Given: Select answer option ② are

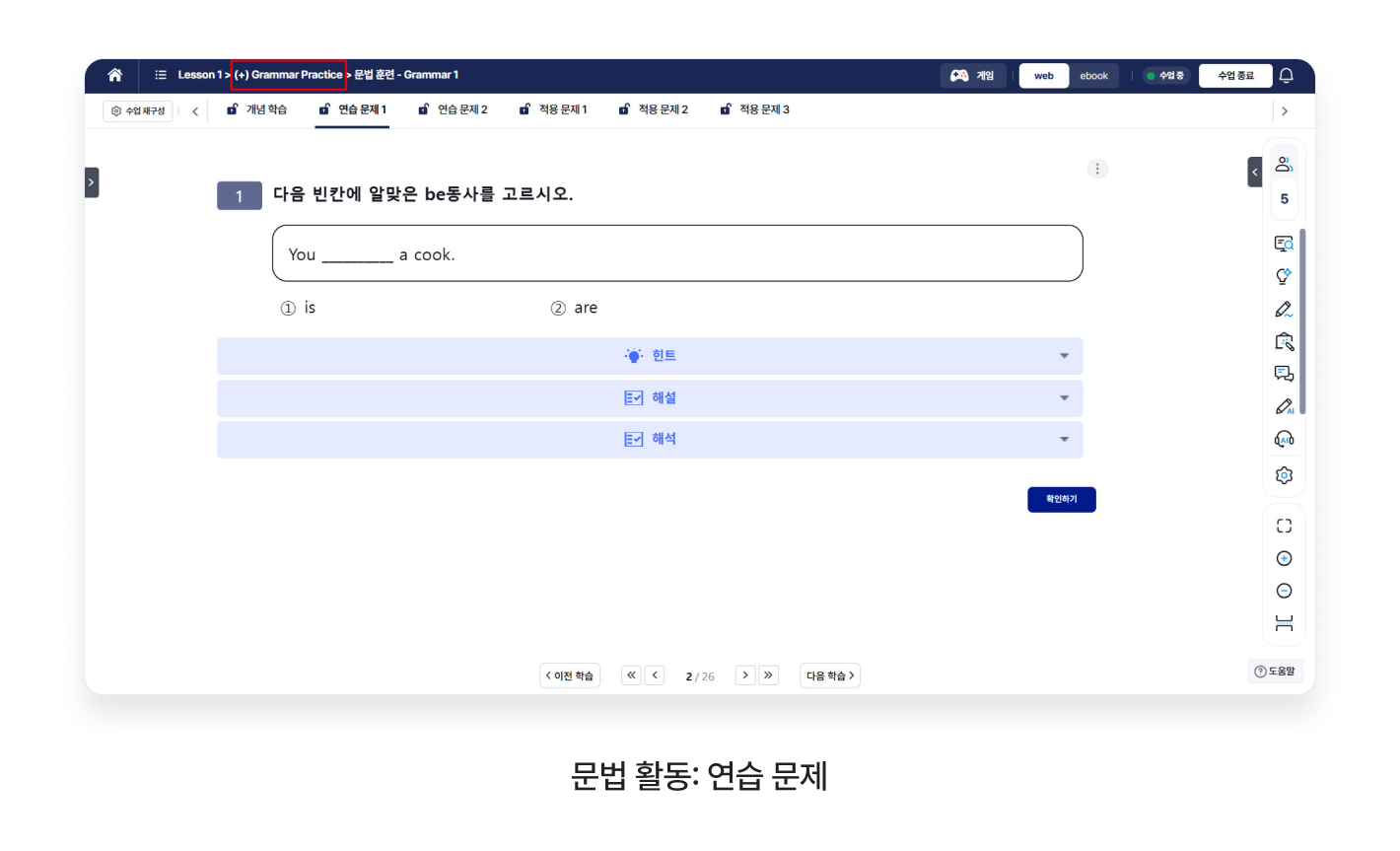Looking at the screenshot, I should pyautogui.click(x=574, y=308).
